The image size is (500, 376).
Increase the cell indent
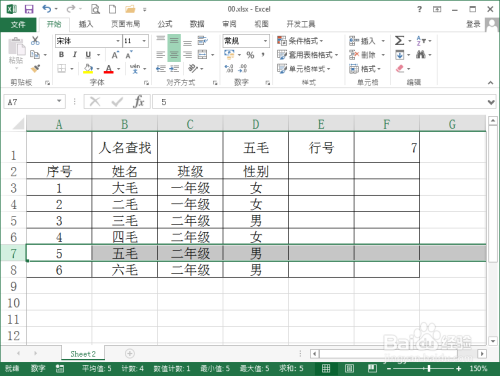tap(174, 69)
